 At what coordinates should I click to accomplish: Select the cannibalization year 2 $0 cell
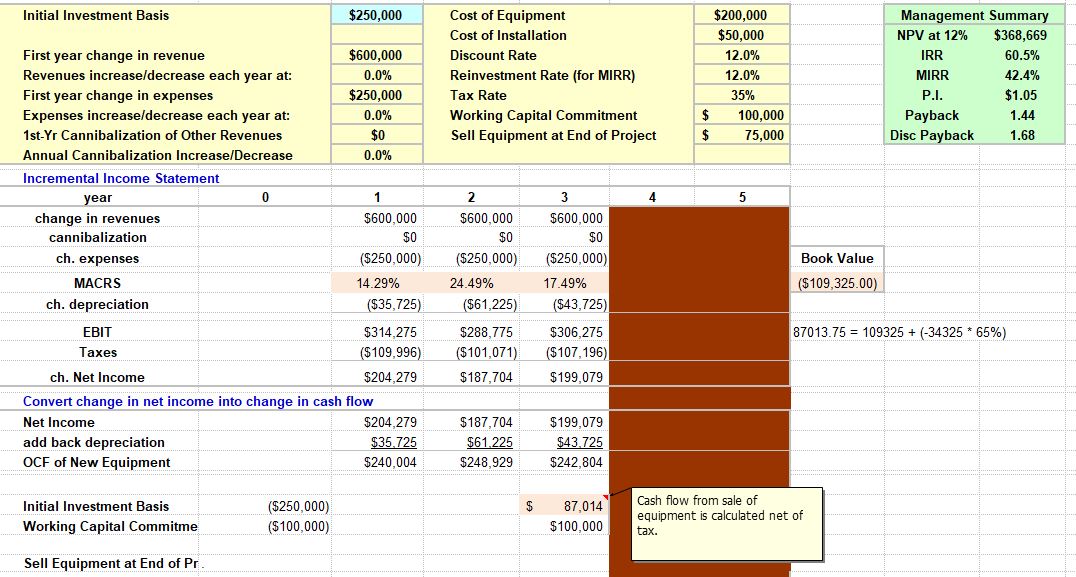tap(471, 237)
